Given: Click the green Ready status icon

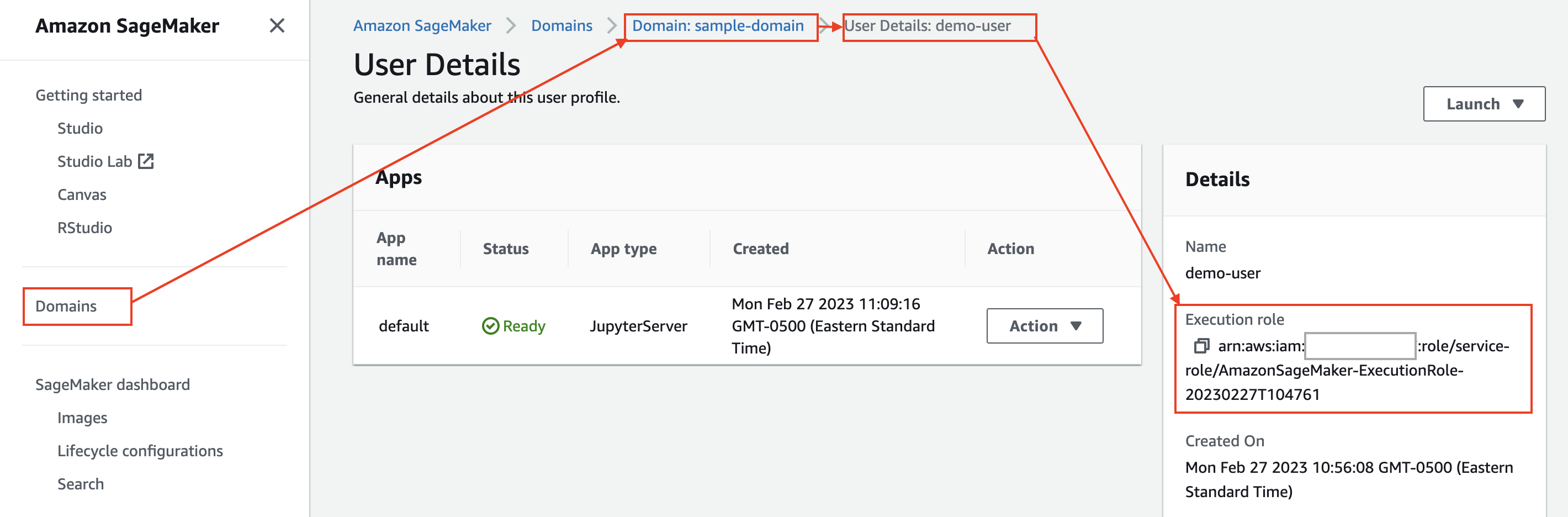Looking at the screenshot, I should (x=490, y=326).
